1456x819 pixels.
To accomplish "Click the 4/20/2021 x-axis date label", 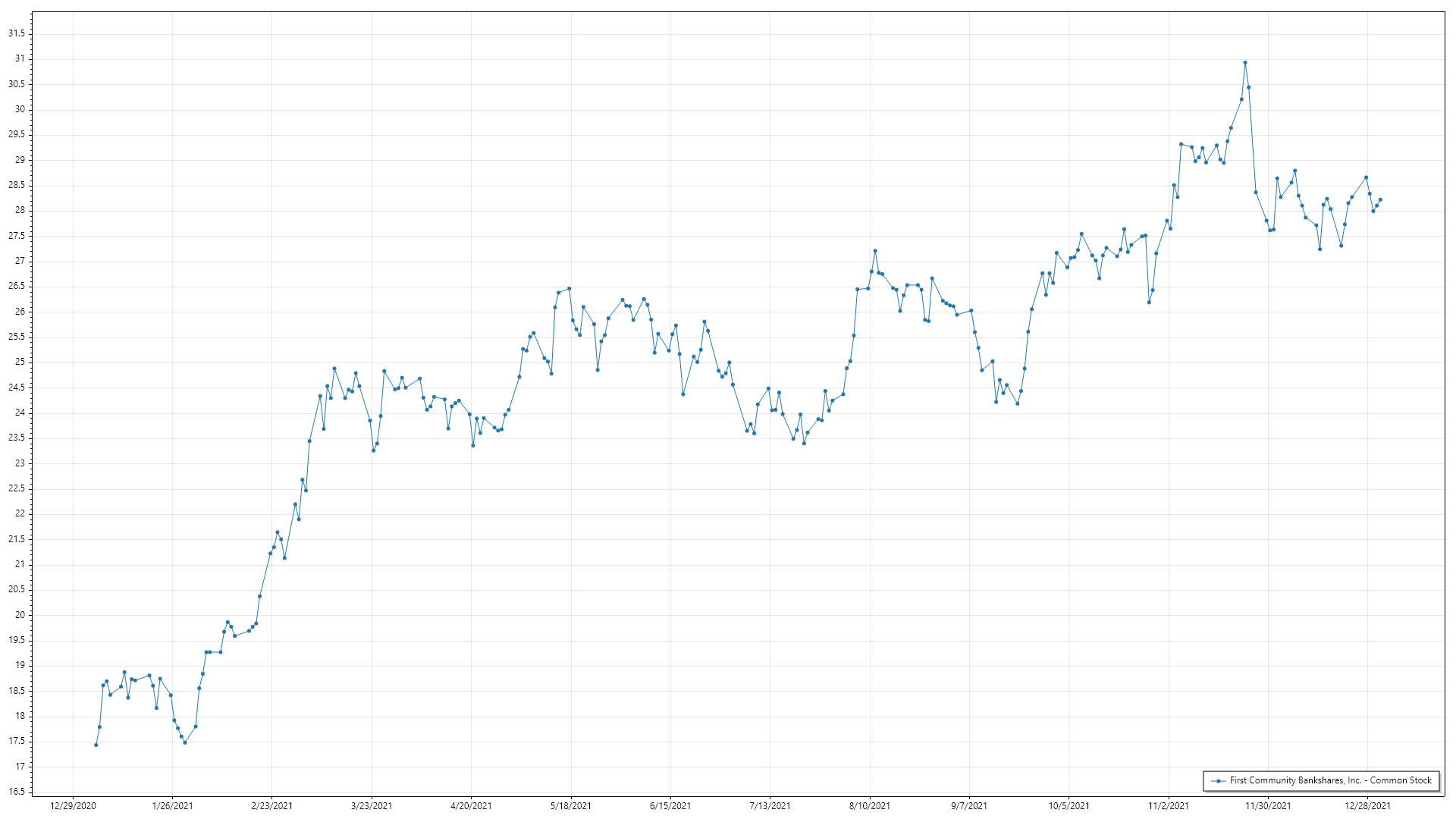I will coord(471,806).
